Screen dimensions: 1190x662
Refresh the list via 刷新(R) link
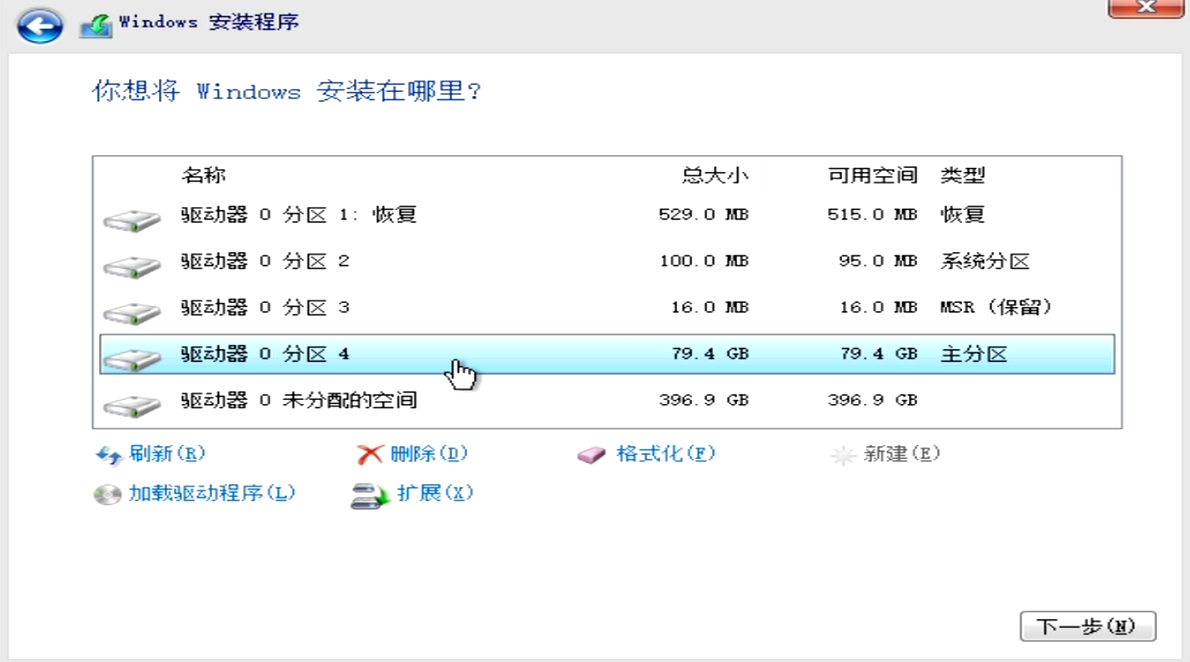click(167, 454)
